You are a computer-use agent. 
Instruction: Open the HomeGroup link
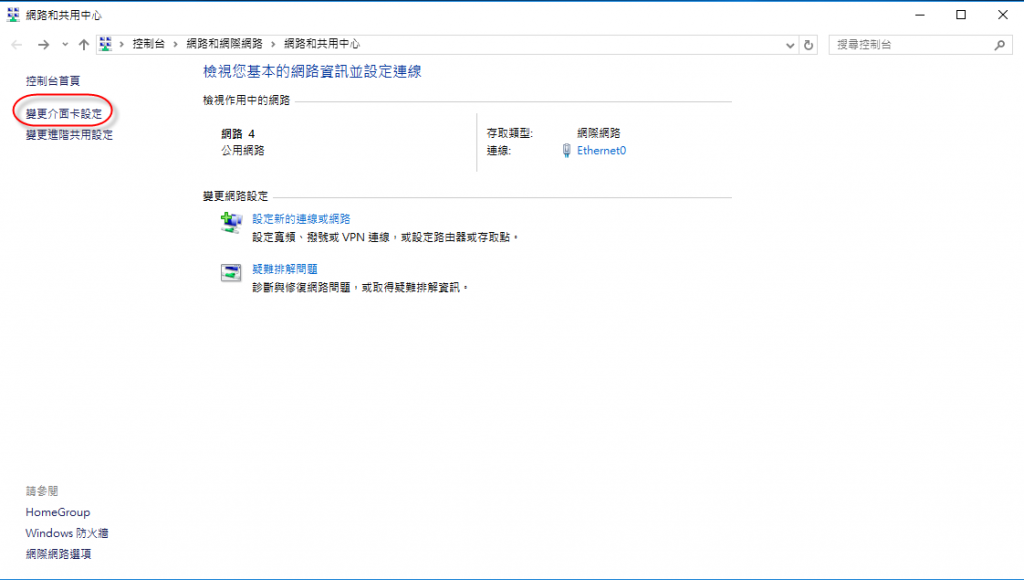[x=58, y=512]
